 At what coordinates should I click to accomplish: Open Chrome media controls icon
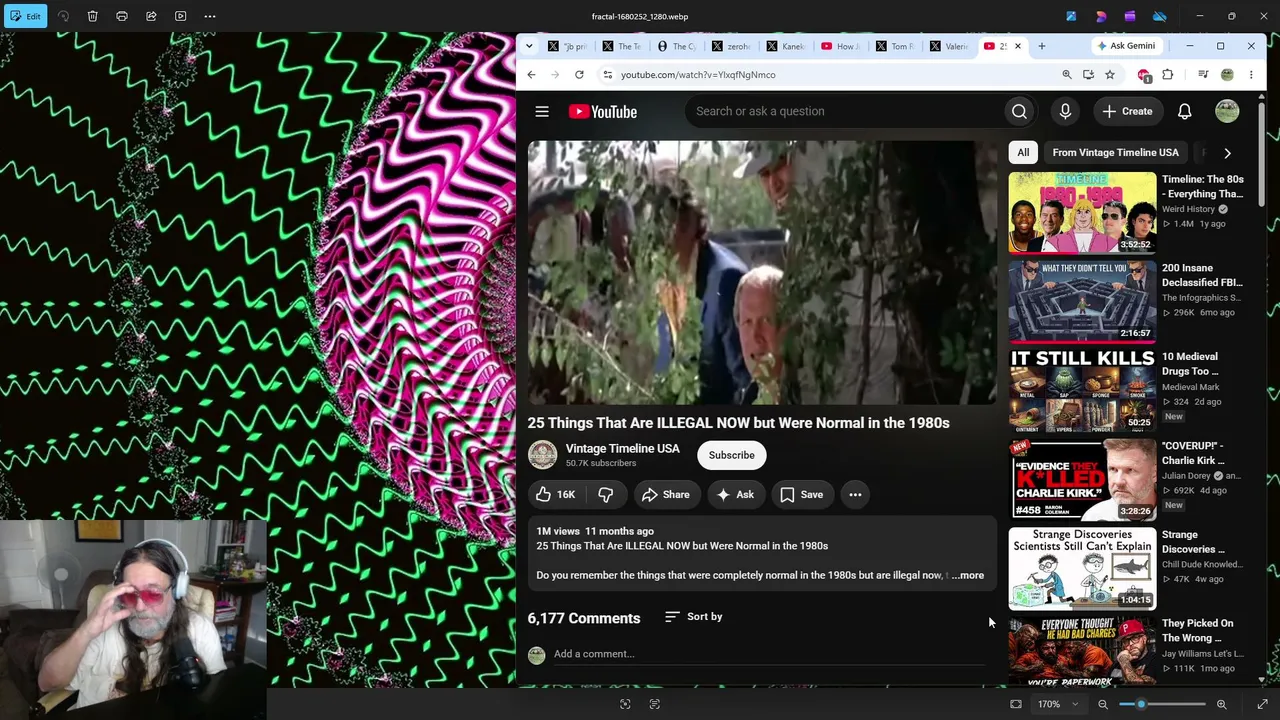(x=1203, y=75)
